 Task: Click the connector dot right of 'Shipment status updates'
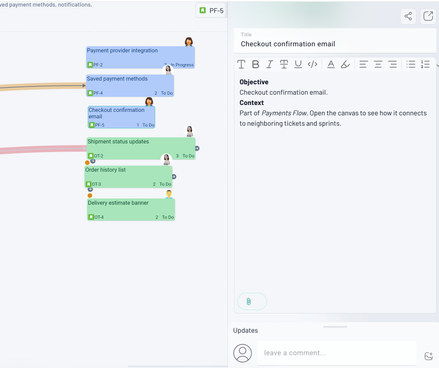(197, 148)
